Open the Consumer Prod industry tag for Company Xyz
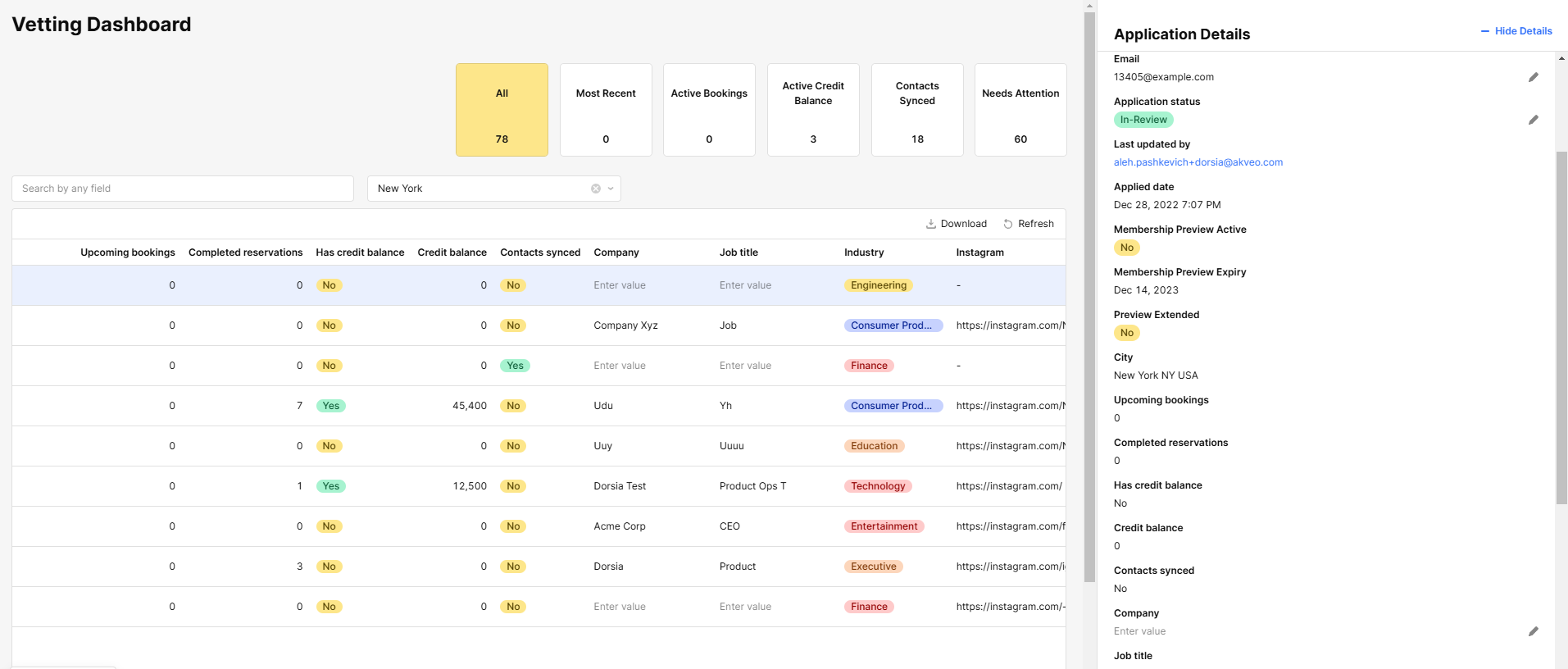Viewport: 1568px width, 669px height. click(x=893, y=325)
